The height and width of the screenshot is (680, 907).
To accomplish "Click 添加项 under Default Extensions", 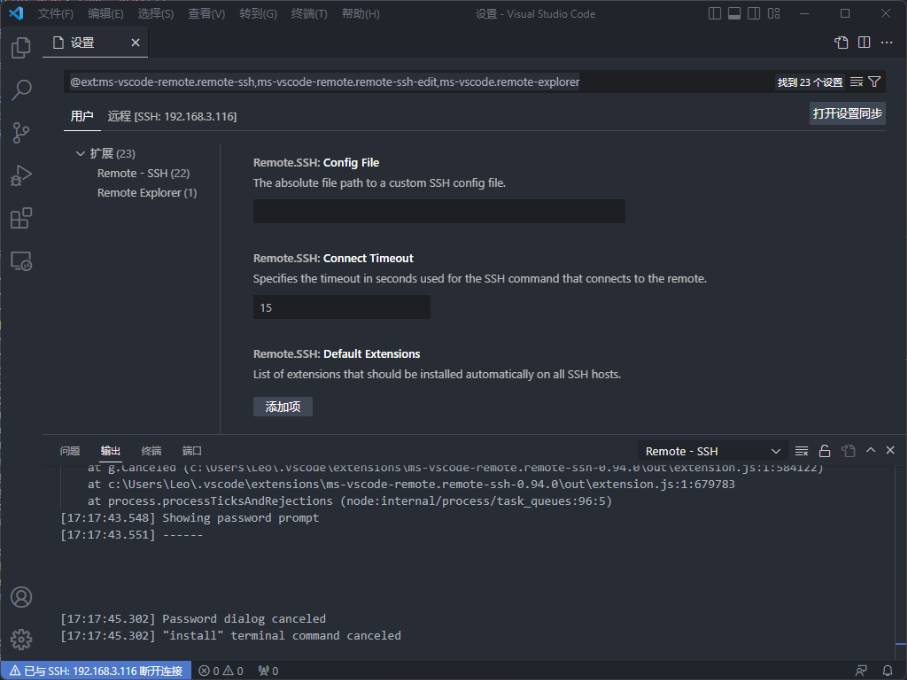I will click(283, 406).
